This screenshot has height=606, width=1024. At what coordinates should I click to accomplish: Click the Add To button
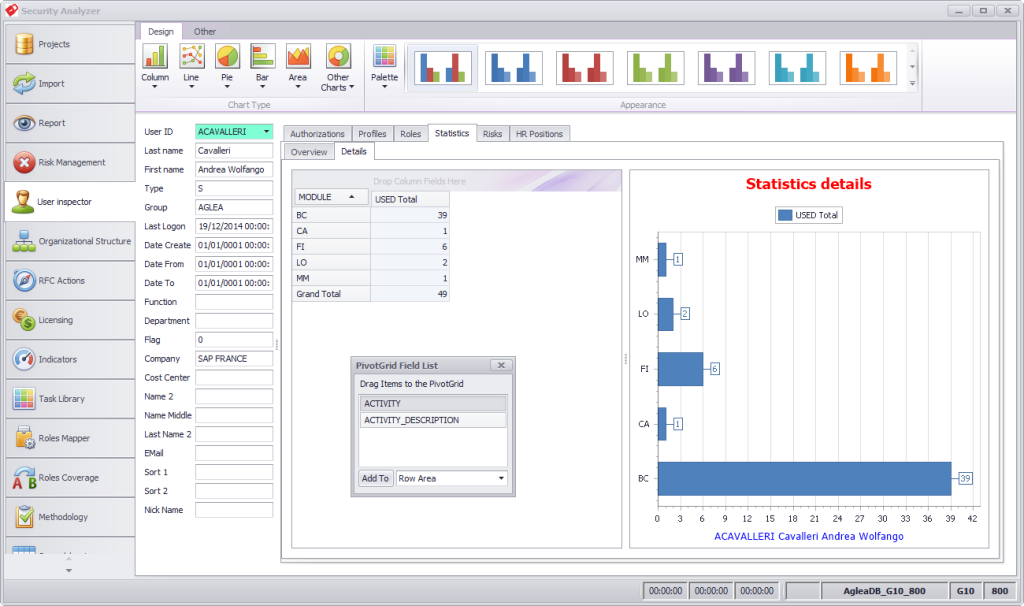(375, 479)
